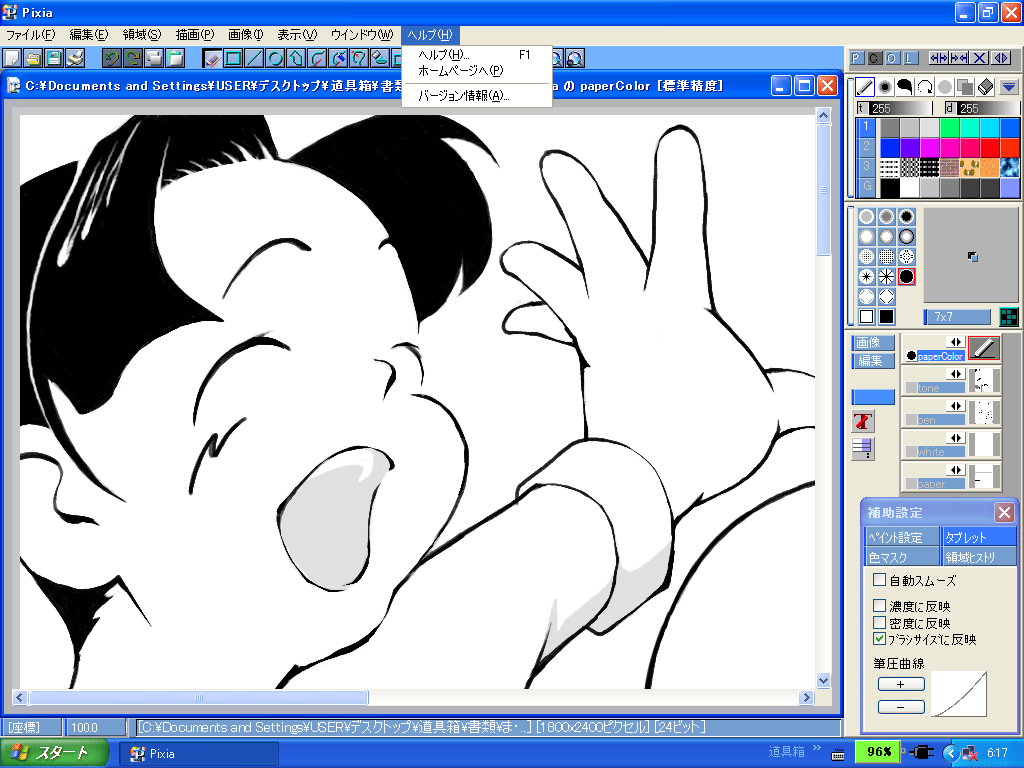Click the layer list icon below T
Image resolution: width=1024 pixels, height=768 pixels.
[x=863, y=448]
